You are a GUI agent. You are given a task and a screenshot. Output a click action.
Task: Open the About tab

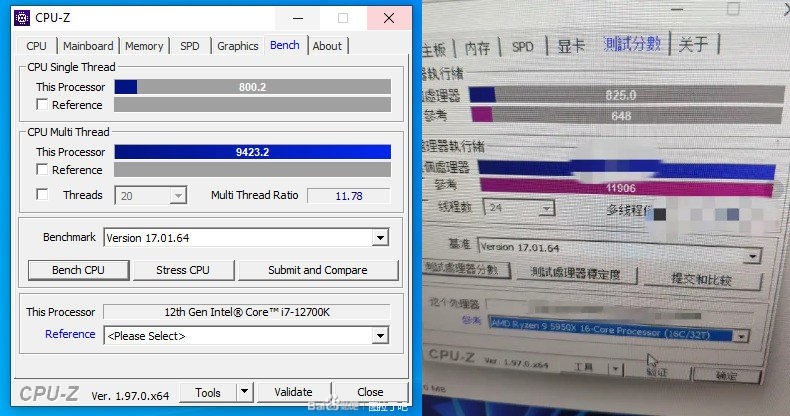pyautogui.click(x=327, y=46)
